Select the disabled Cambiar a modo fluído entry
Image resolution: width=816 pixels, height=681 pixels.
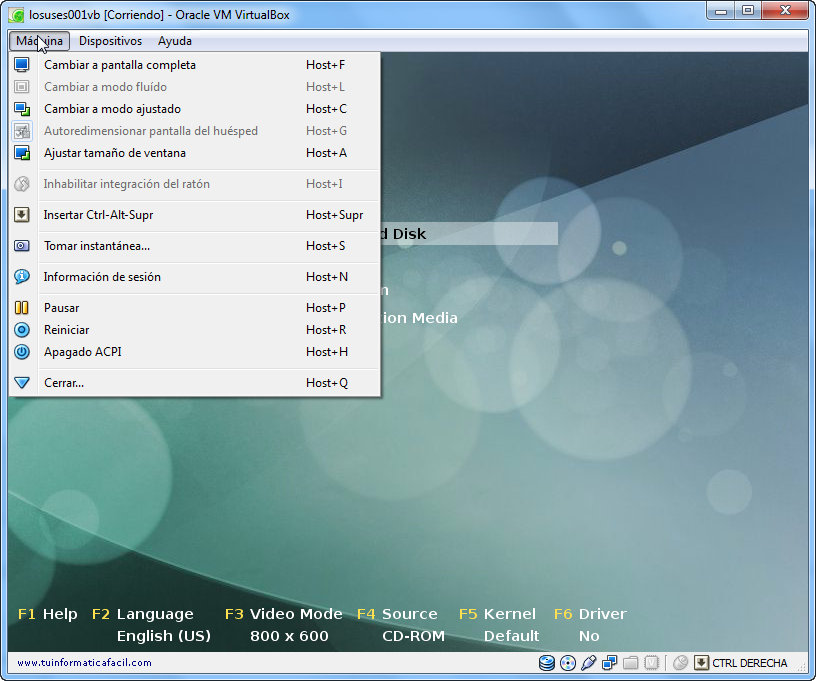pos(194,87)
